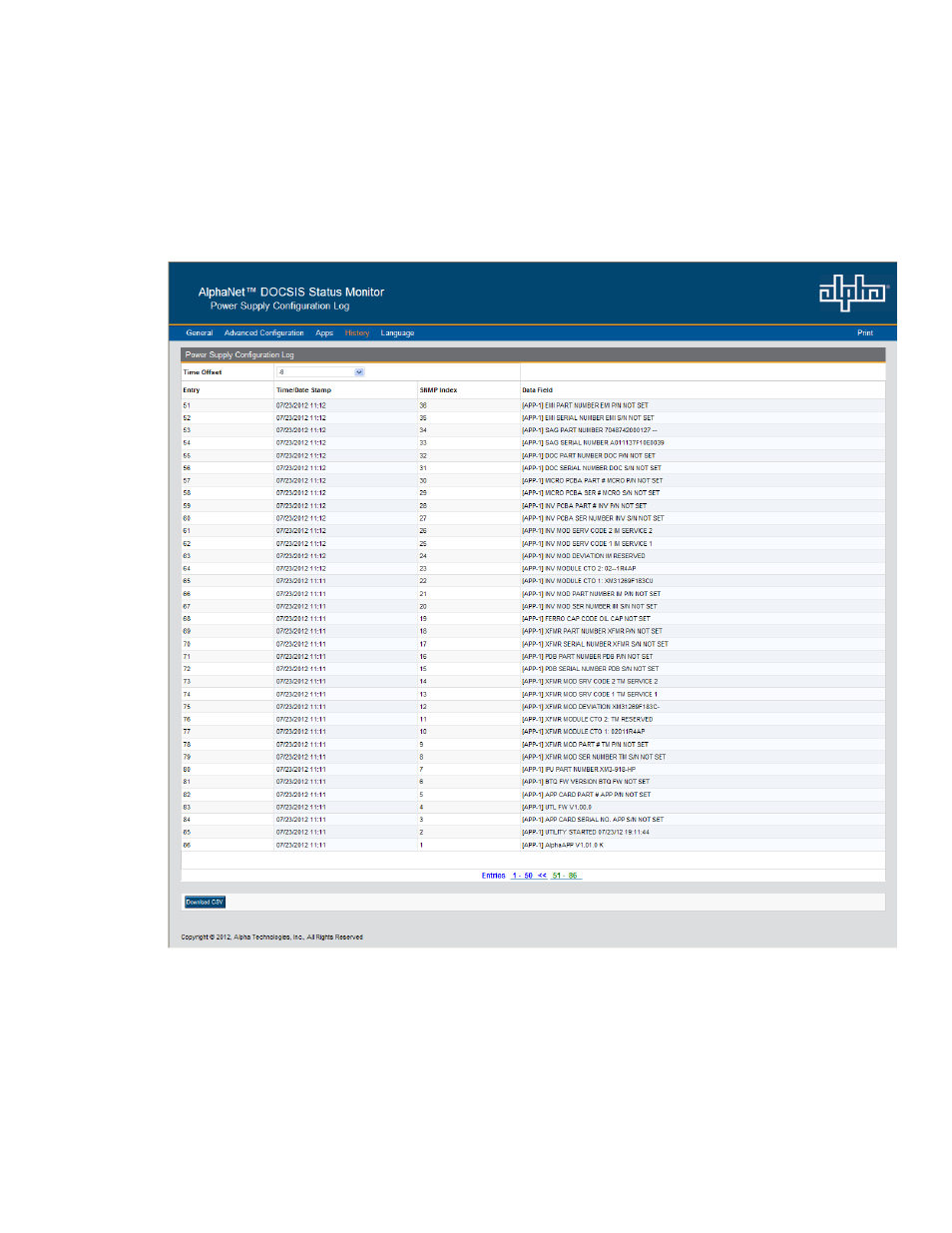Image resolution: width=952 pixels, height=1233 pixels.
Task: Select the FERRO CAP CODE data field
Action: tap(586, 619)
